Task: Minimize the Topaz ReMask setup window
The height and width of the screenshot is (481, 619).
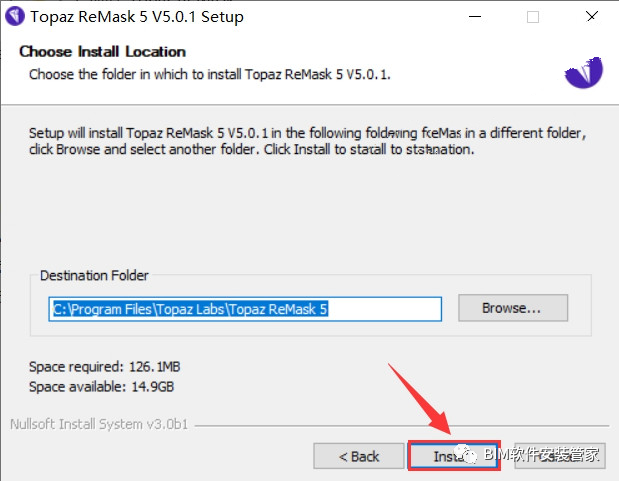Action: click(475, 17)
